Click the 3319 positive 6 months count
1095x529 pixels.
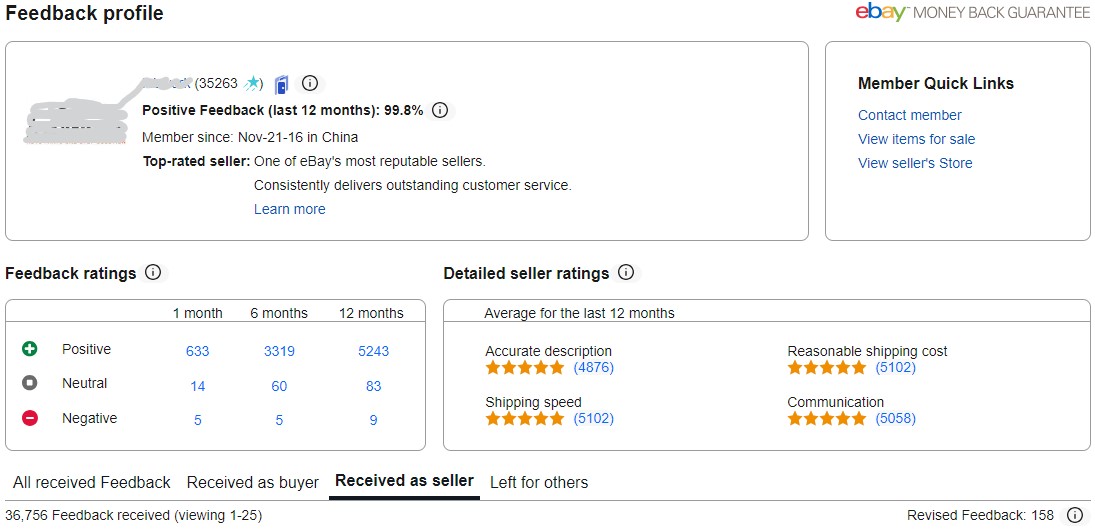[279, 351]
